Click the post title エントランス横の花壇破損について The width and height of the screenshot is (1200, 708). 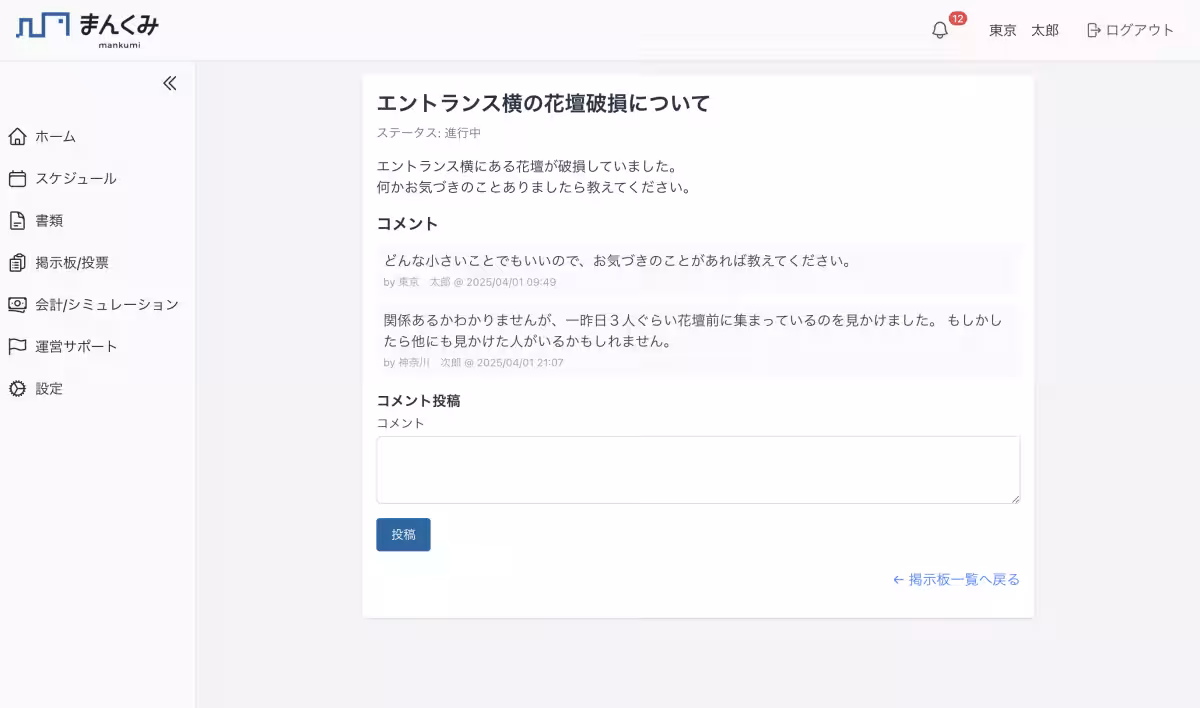coord(544,102)
